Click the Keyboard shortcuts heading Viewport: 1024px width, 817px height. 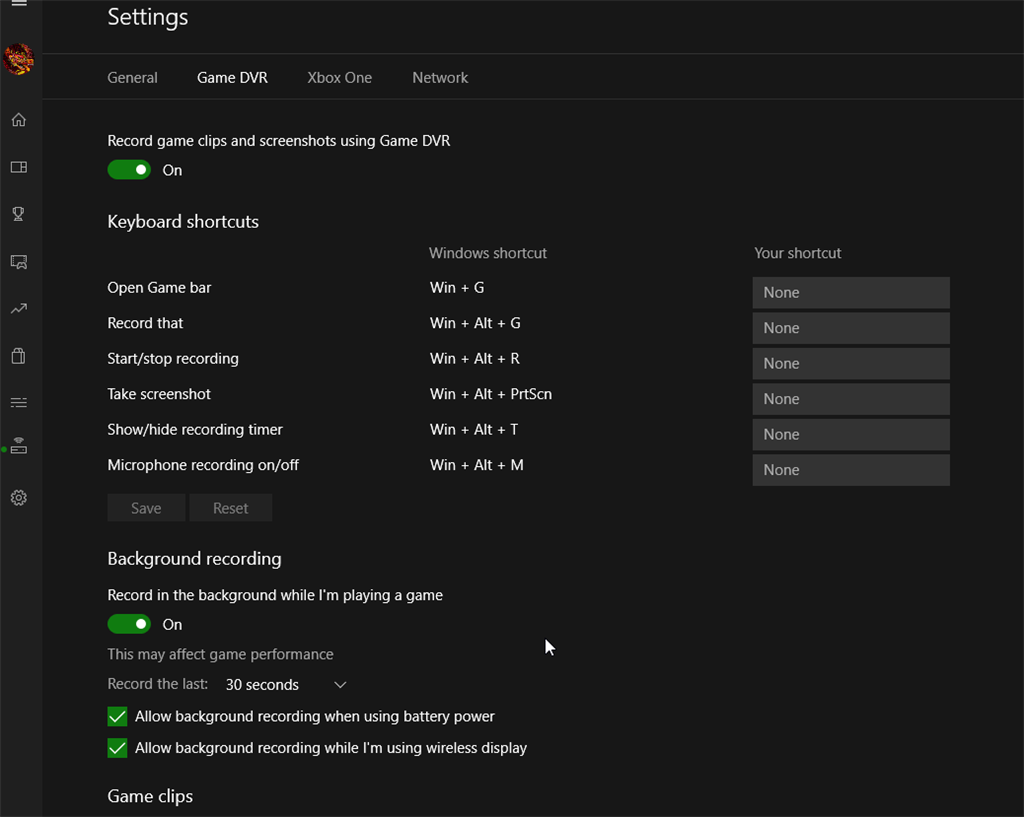(183, 221)
